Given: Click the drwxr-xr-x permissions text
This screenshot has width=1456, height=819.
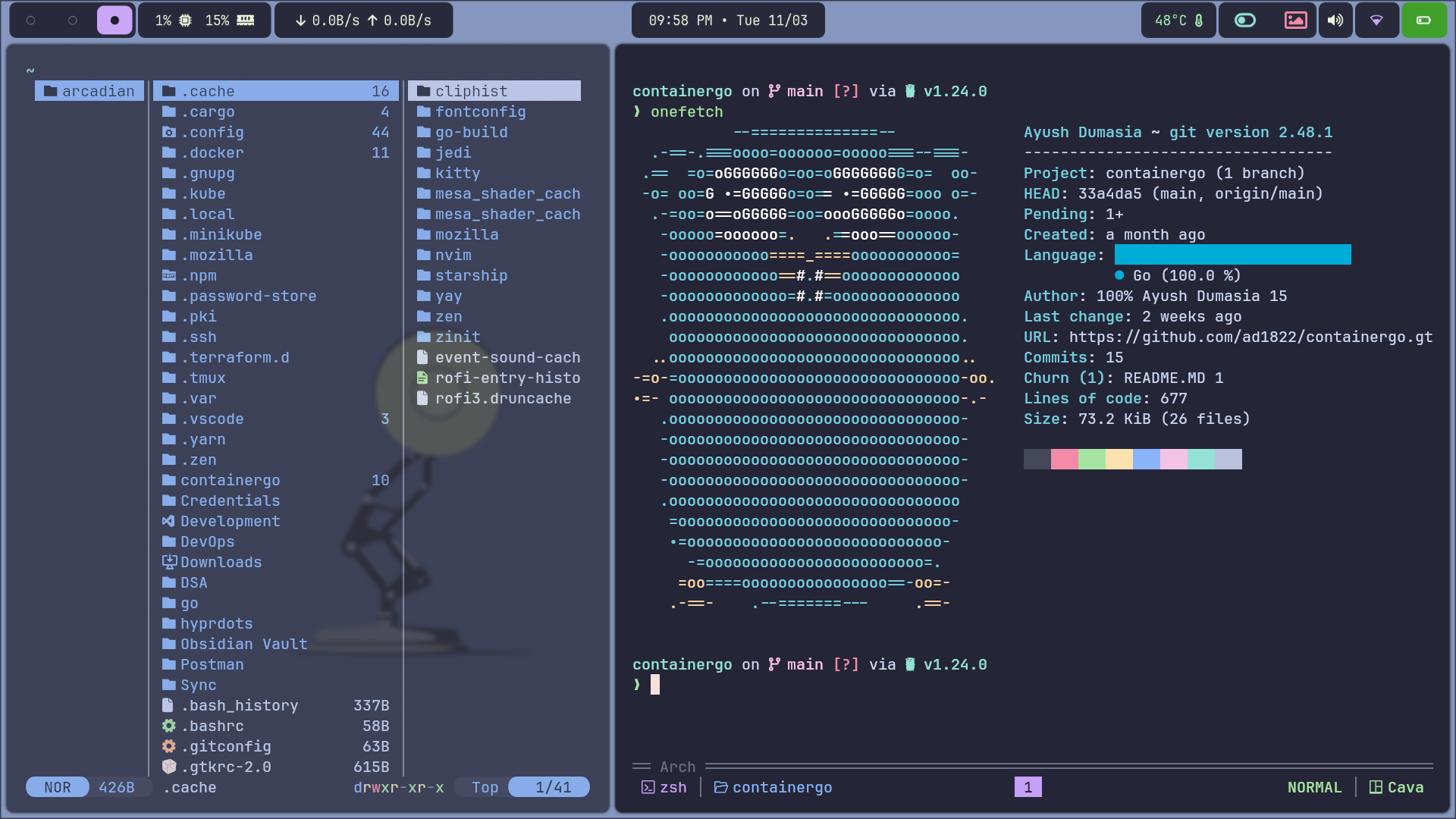Looking at the screenshot, I should click(x=399, y=787).
